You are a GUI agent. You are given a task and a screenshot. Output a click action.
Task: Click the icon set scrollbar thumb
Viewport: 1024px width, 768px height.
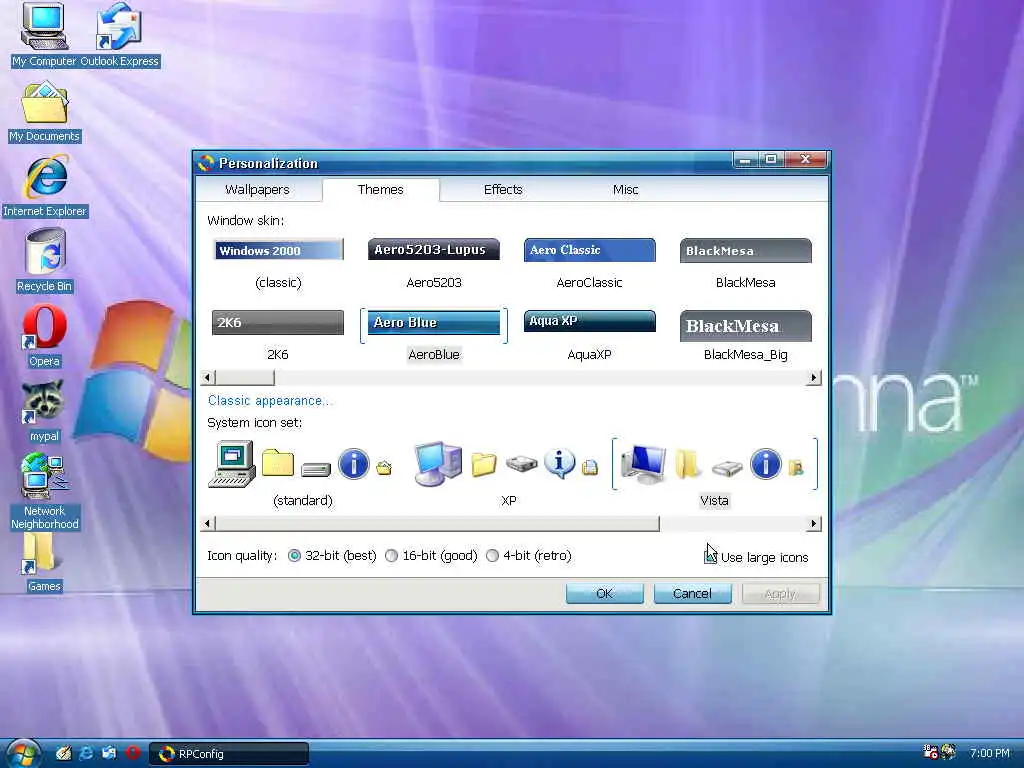pos(438,523)
